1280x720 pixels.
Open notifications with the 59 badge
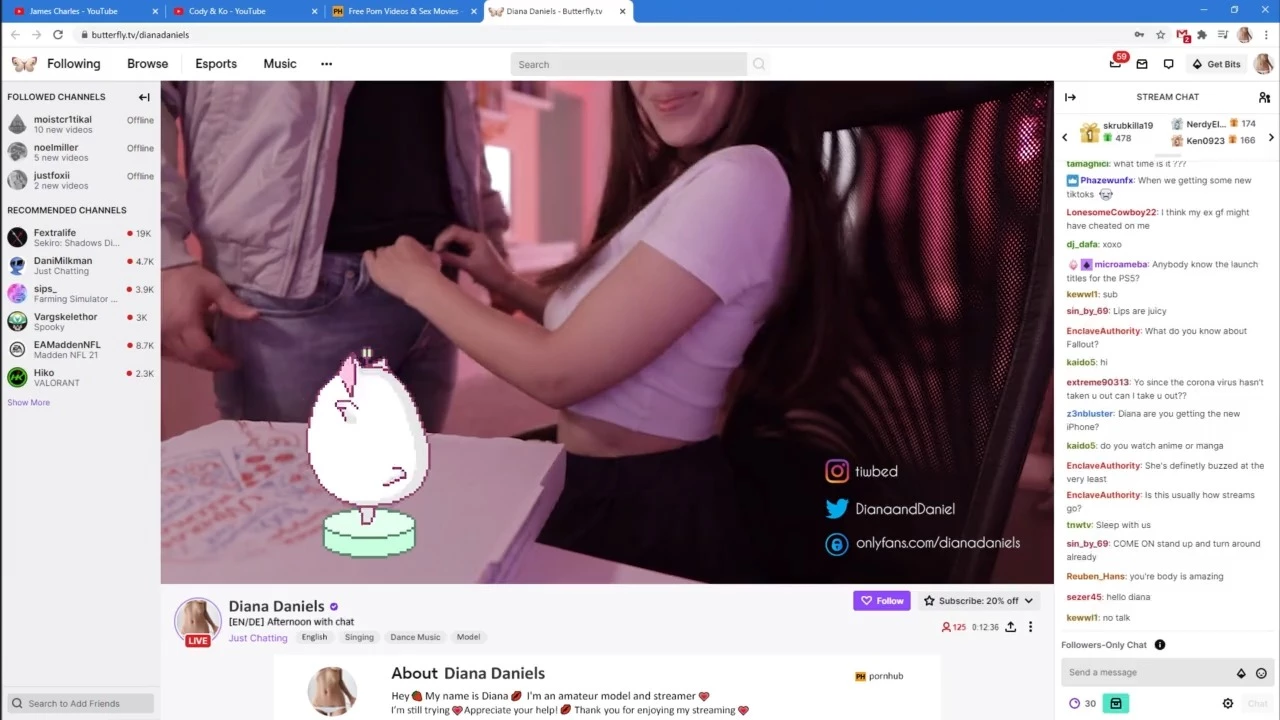click(x=1116, y=63)
